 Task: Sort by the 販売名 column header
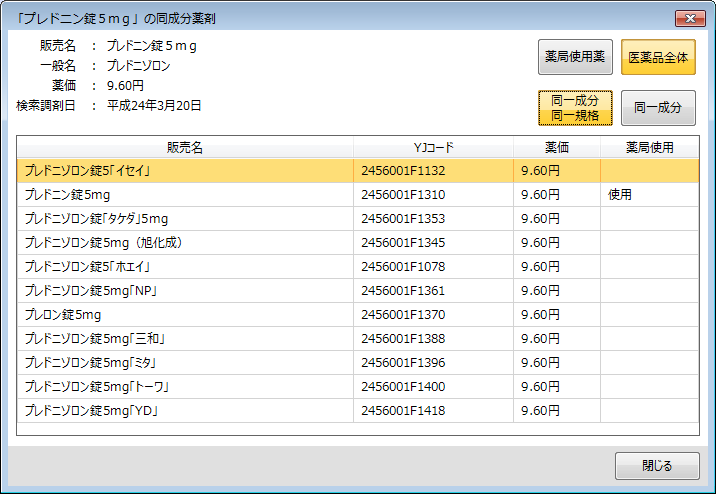(185, 147)
